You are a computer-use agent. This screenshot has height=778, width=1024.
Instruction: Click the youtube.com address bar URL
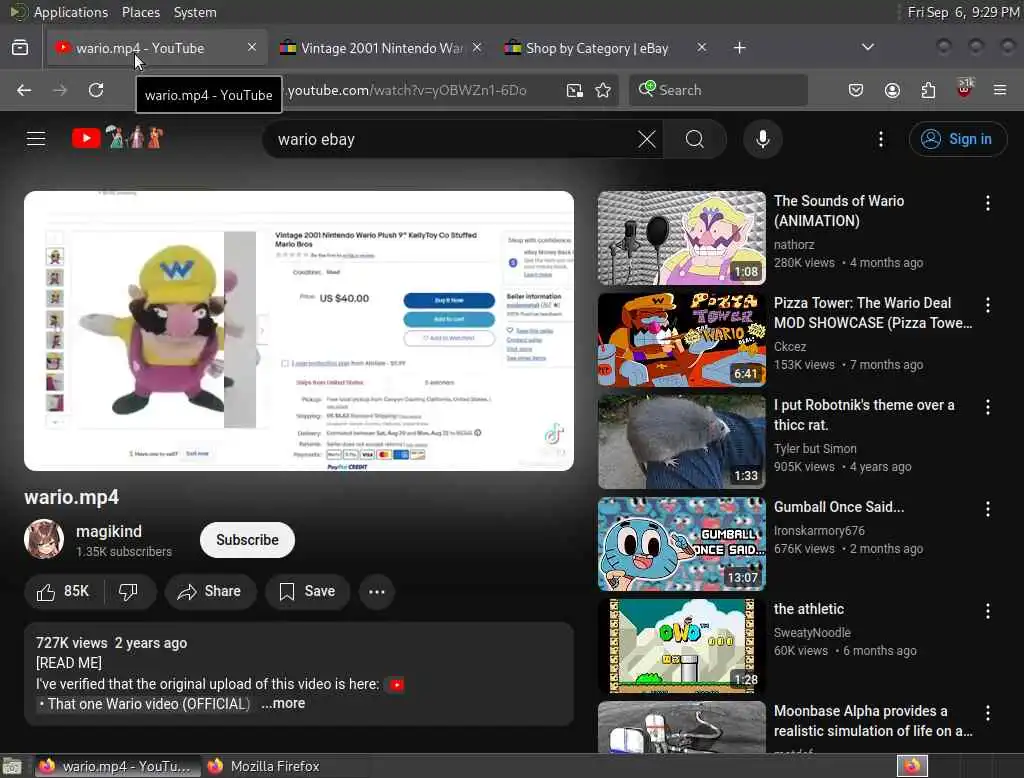pos(407,90)
